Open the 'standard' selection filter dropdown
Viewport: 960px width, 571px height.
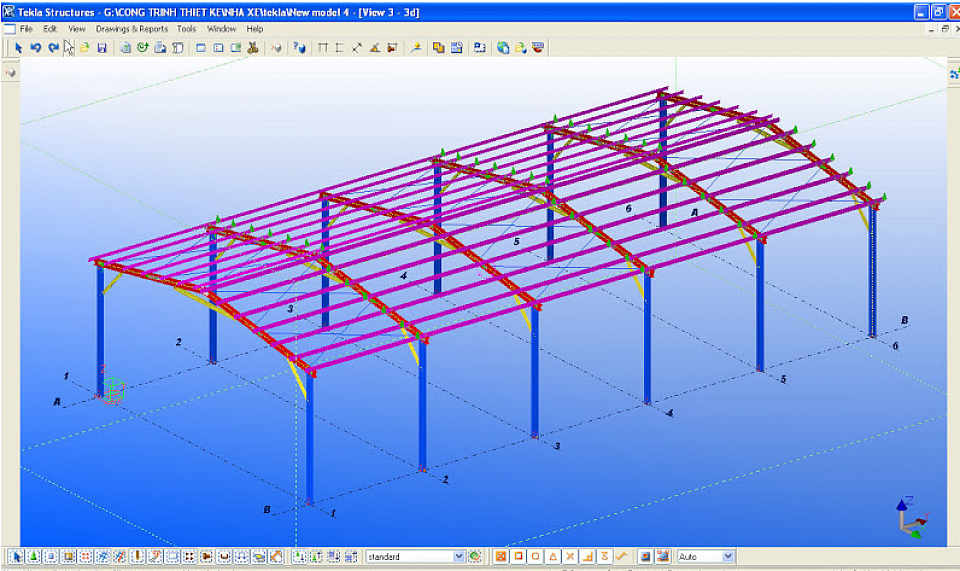(x=459, y=556)
